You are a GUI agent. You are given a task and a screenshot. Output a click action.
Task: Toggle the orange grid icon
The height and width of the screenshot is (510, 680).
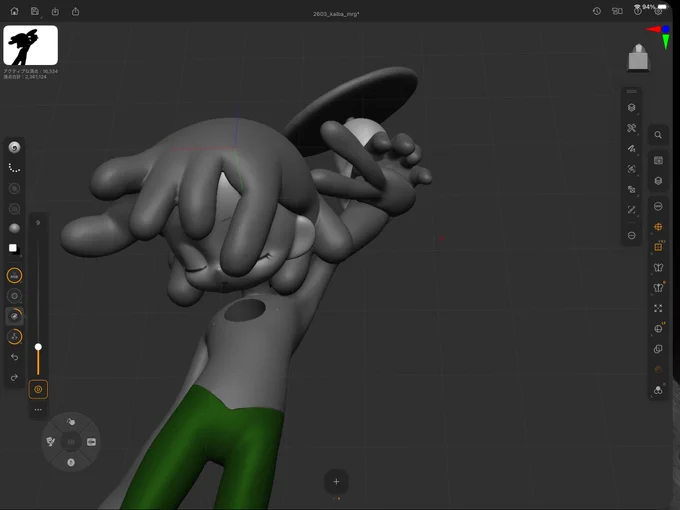[x=658, y=247]
